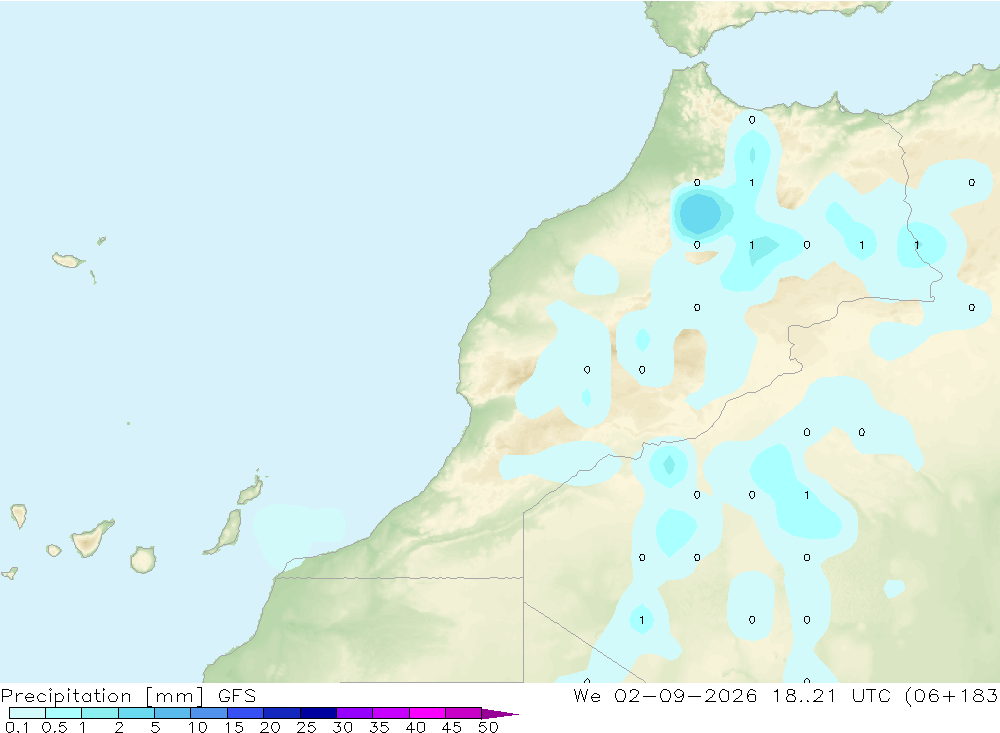This screenshot has height=733, width=1000.
Task: Click the legend value "50"
Action: [x=489, y=727]
